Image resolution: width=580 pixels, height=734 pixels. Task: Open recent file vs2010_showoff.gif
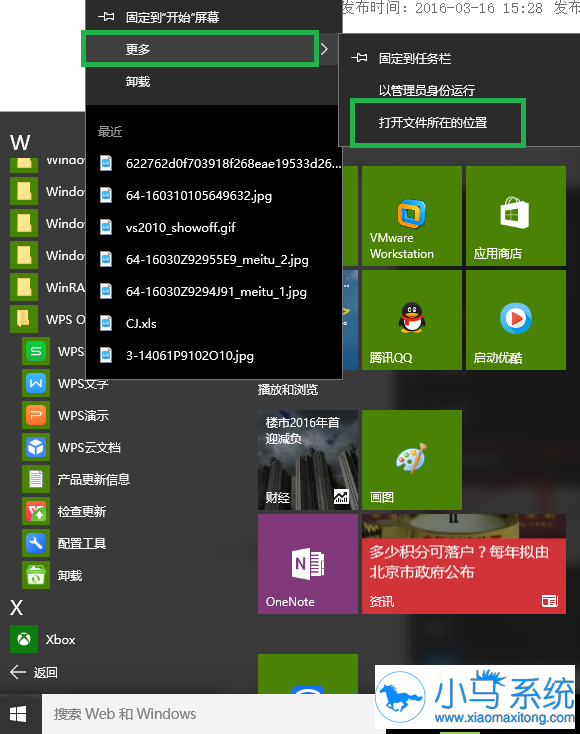click(214, 228)
